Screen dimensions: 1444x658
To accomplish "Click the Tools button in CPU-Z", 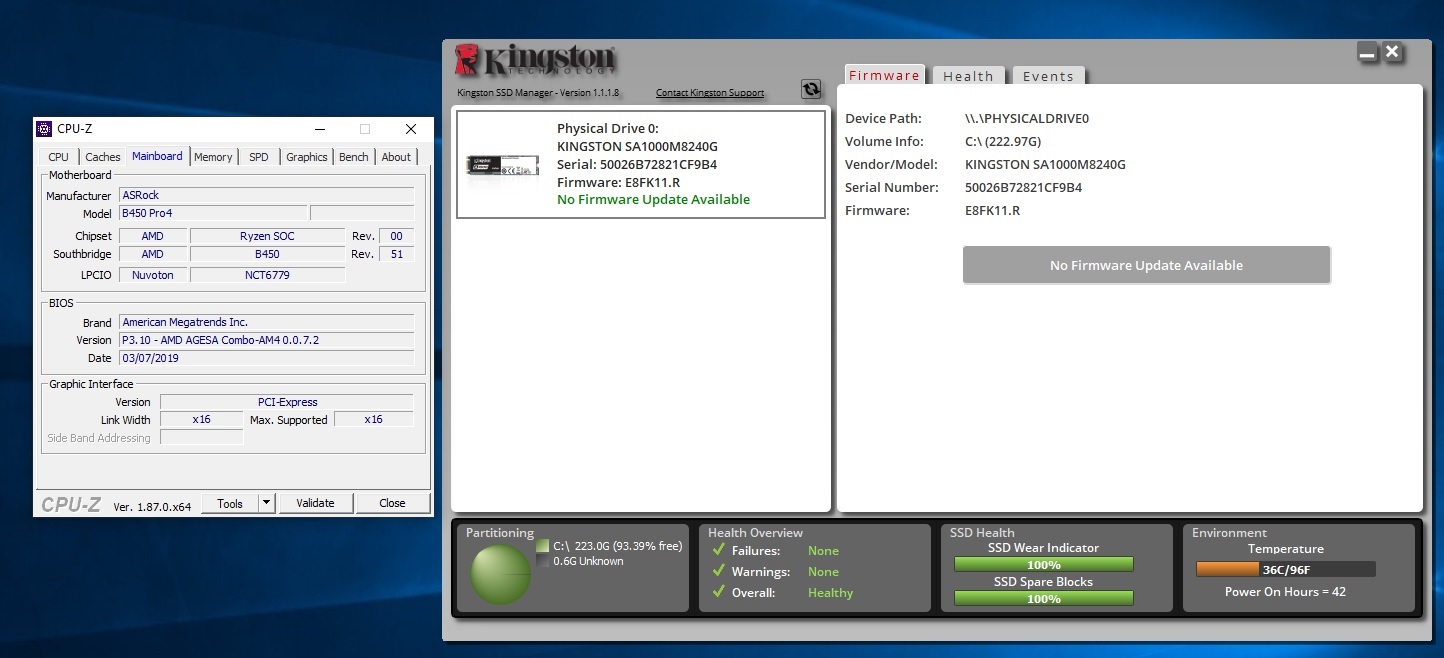I will (x=230, y=503).
